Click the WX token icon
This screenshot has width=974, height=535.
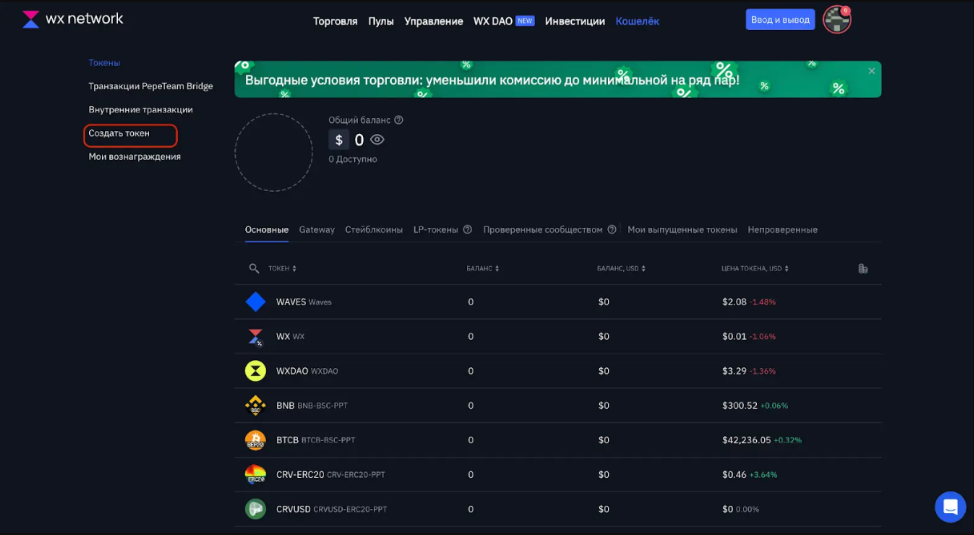[255, 337]
